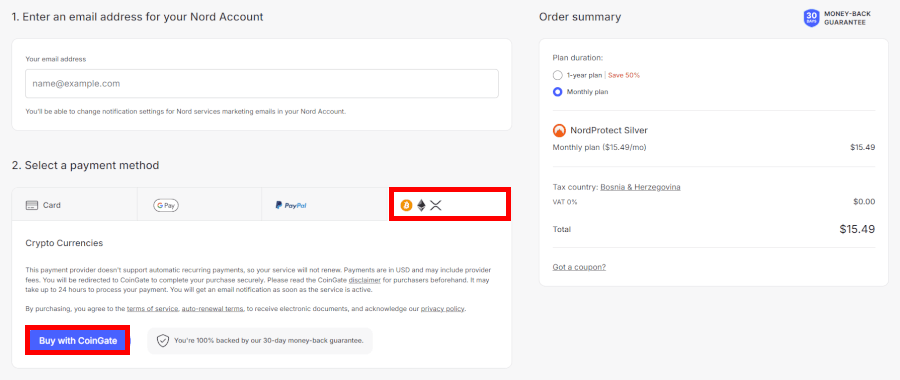This screenshot has height=380, width=900.
Task: Click the XRP cross icon
Action: (x=436, y=205)
